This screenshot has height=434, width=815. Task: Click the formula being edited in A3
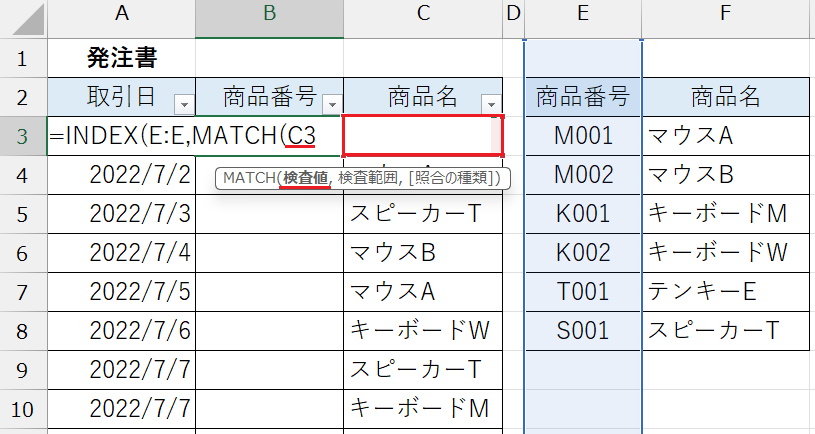click(182, 136)
